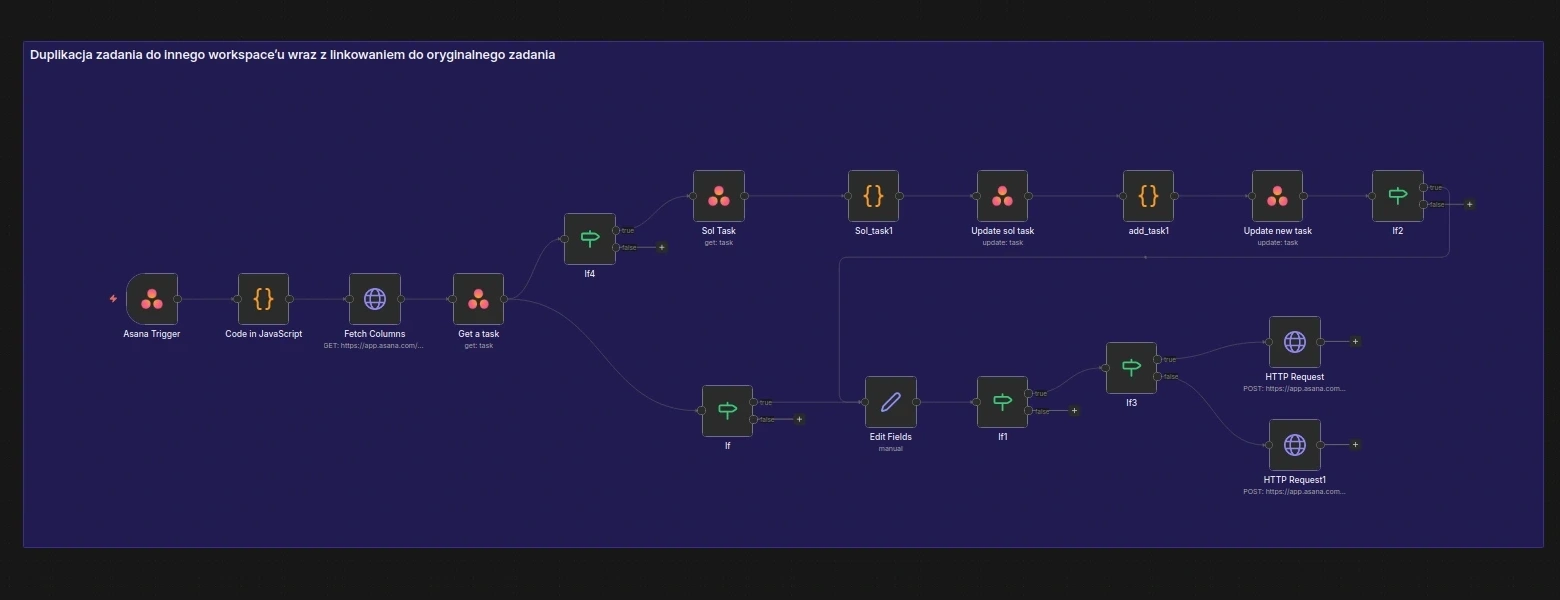Select the Update sol task node
Viewport: 1560px width, 600px height.
[1002, 195]
